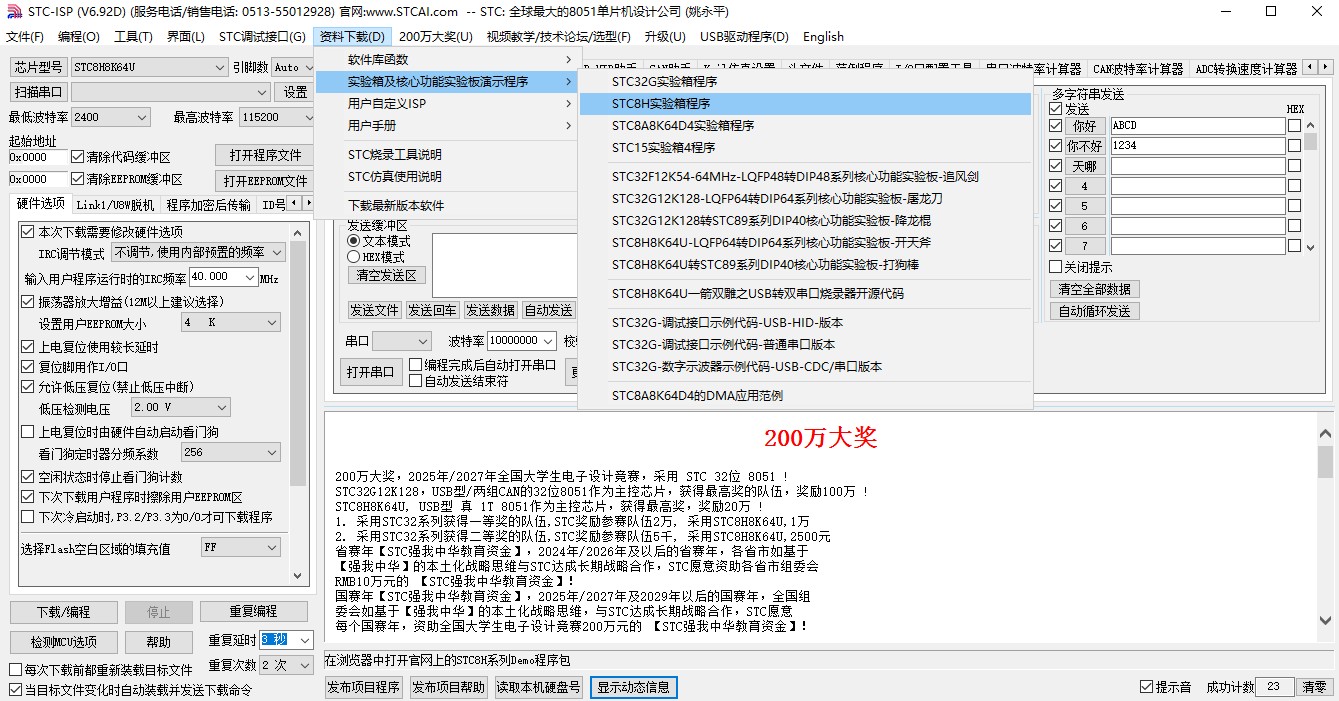Click the 检测MCU选项 button
The width and height of the screenshot is (1339, 701).
pyautogui.click(x=63, y=642)
